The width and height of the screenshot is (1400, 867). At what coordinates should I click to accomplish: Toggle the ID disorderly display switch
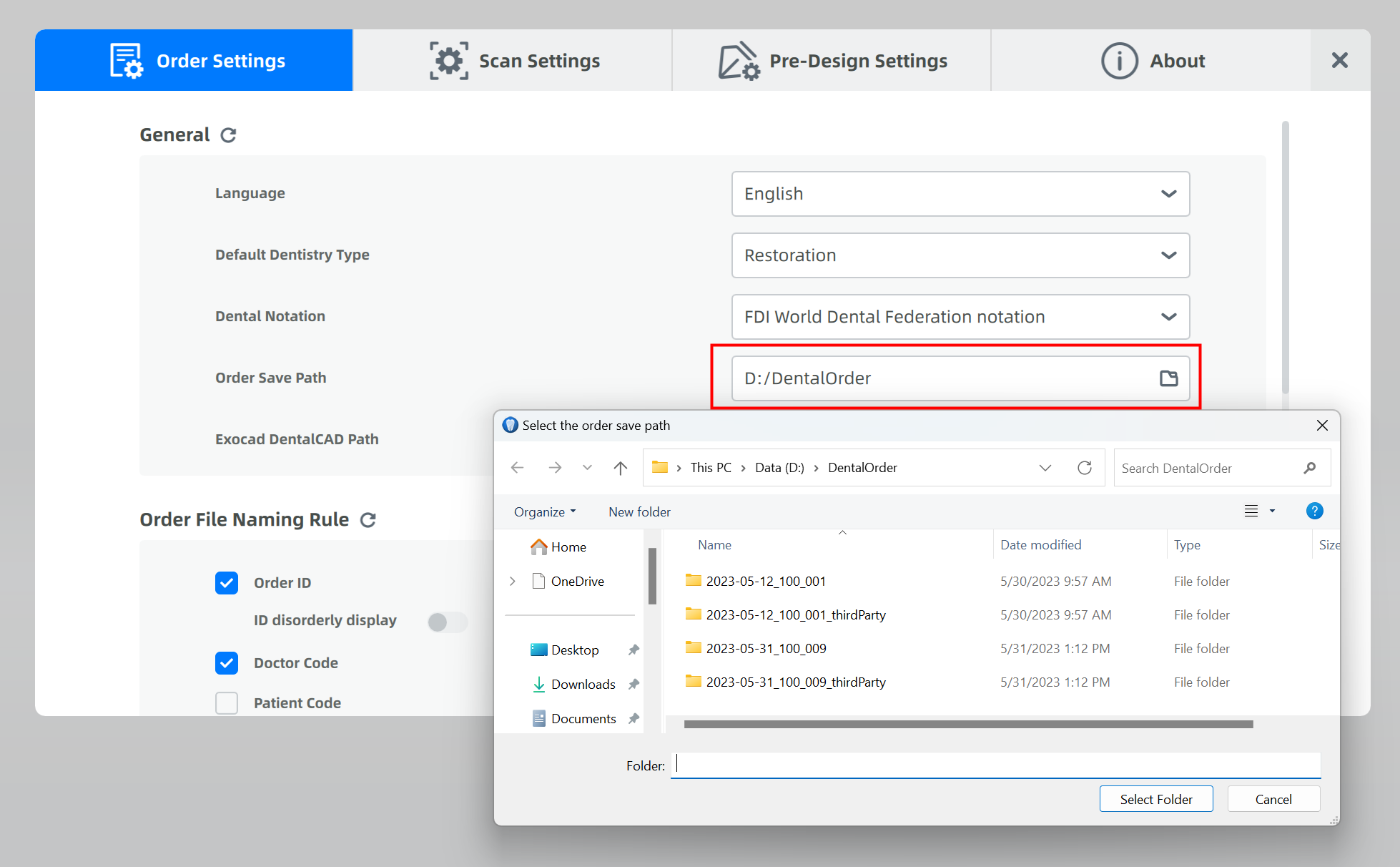[448, 622]
